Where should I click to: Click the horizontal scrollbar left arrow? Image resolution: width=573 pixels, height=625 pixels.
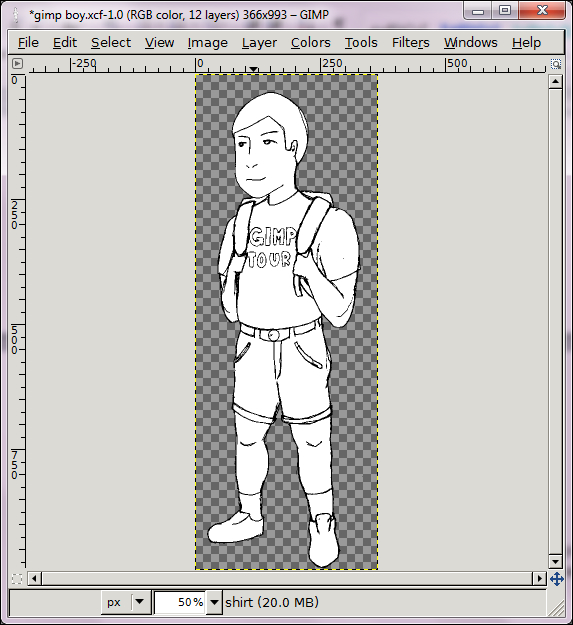(x=34, y=578)
